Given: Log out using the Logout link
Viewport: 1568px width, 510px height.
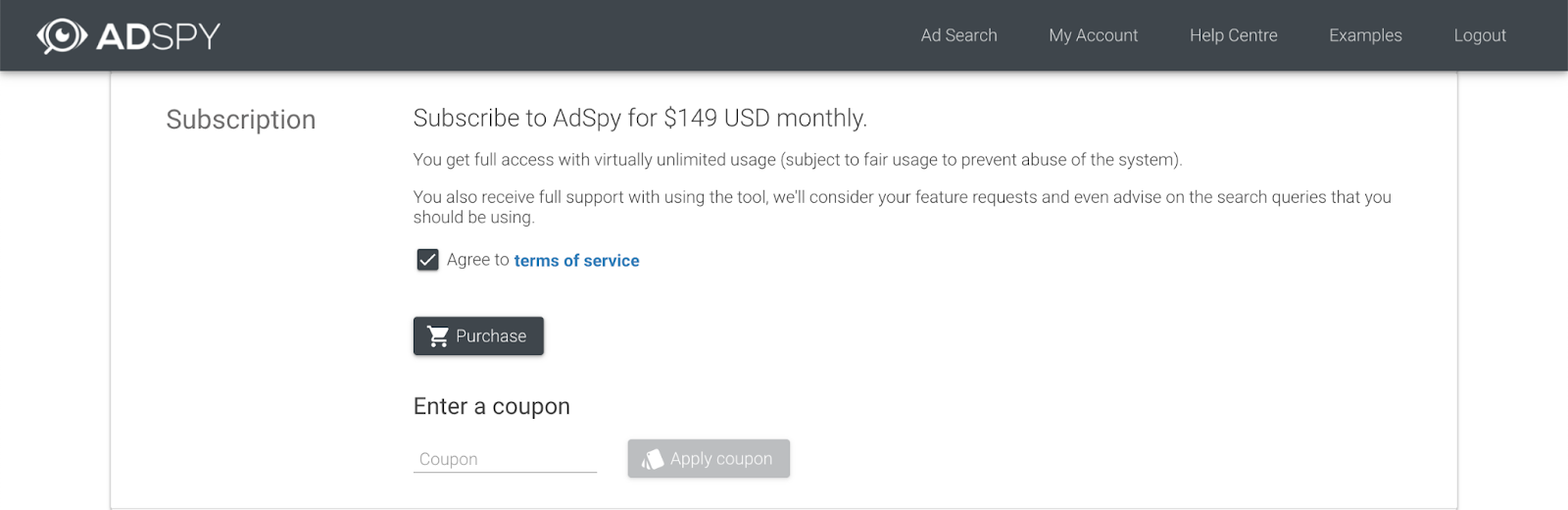Looking at the screenshot, I should 1480,35.
